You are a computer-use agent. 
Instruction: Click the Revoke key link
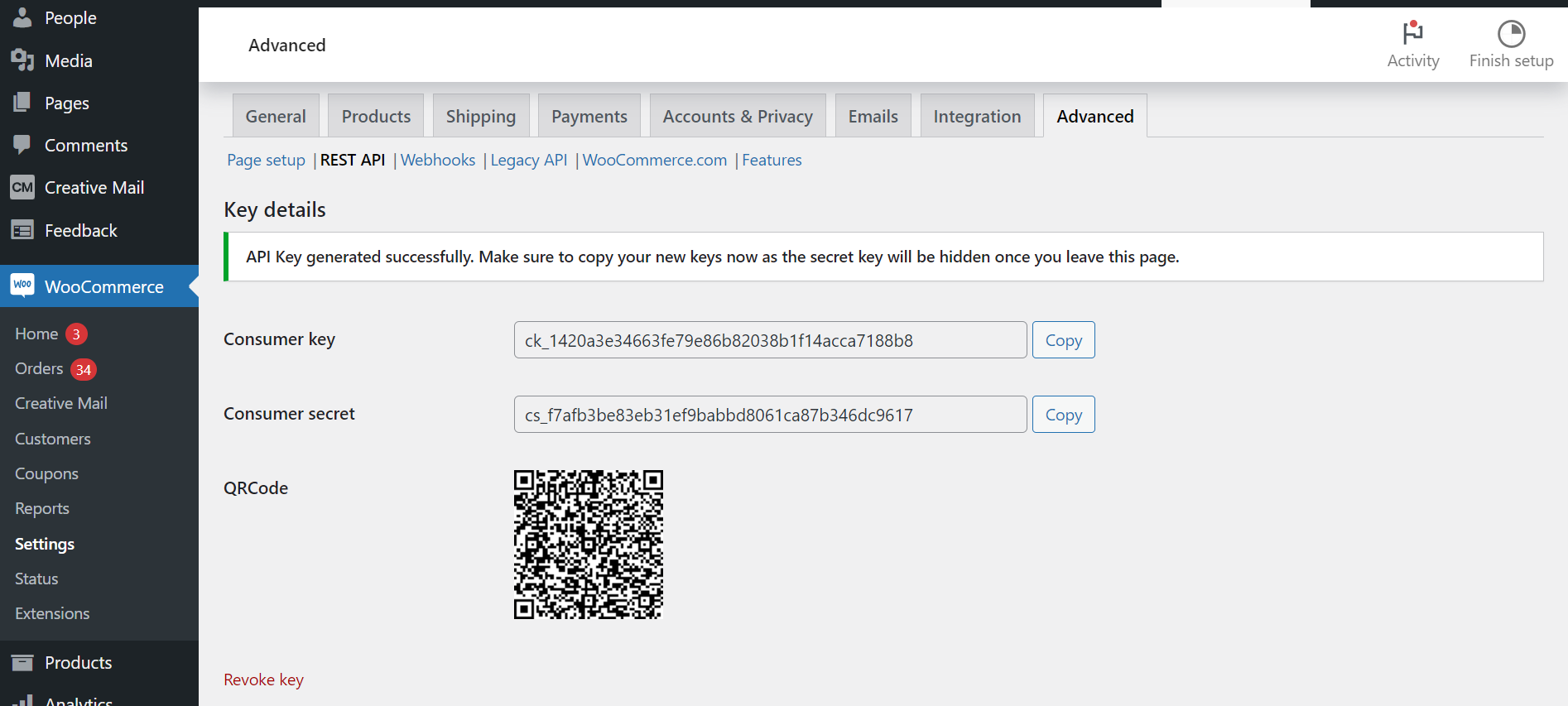[x=263, y=680]
